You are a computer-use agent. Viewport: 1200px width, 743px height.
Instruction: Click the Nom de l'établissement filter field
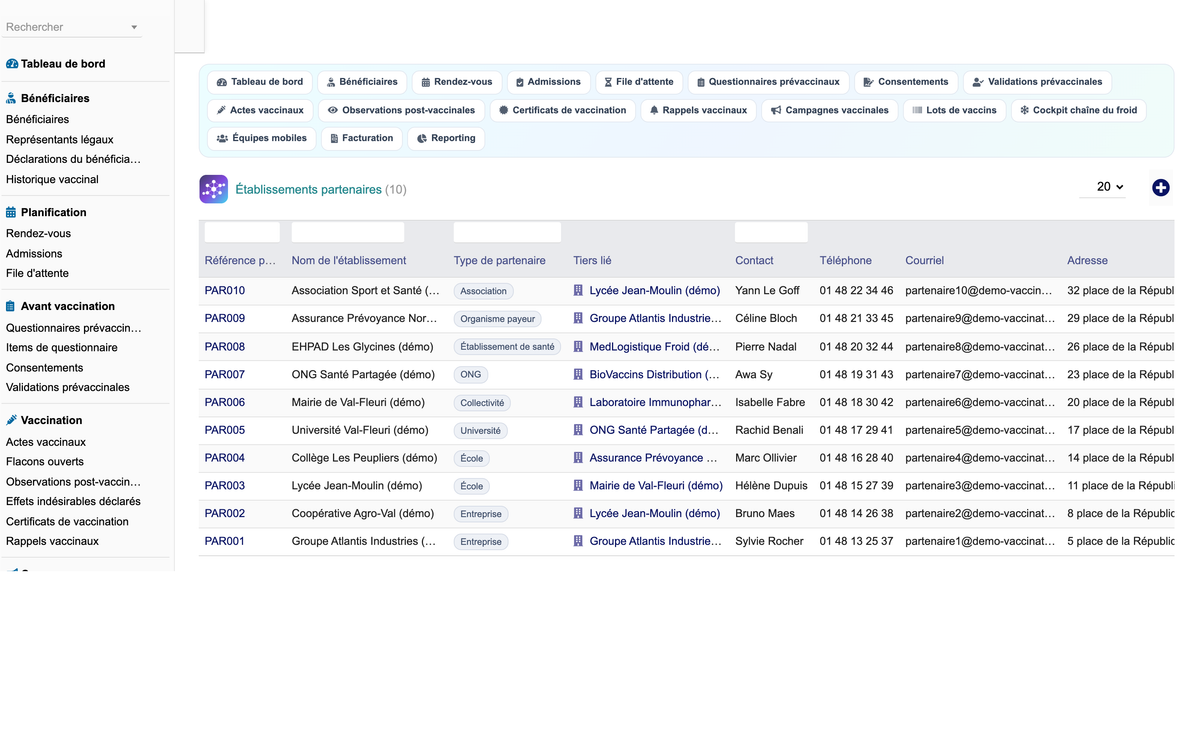coord(348,232)
